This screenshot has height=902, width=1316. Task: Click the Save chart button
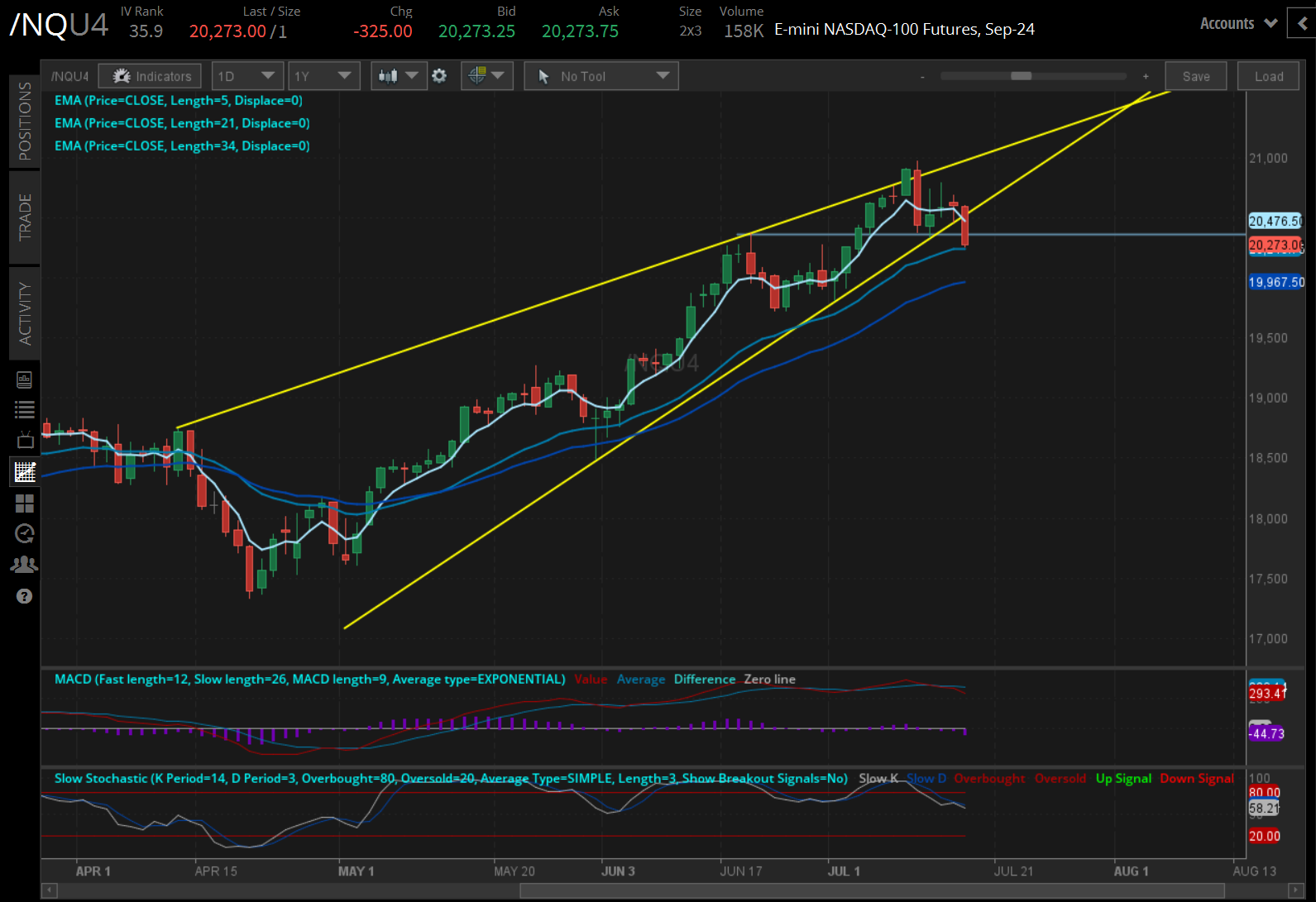(1196, 76)
